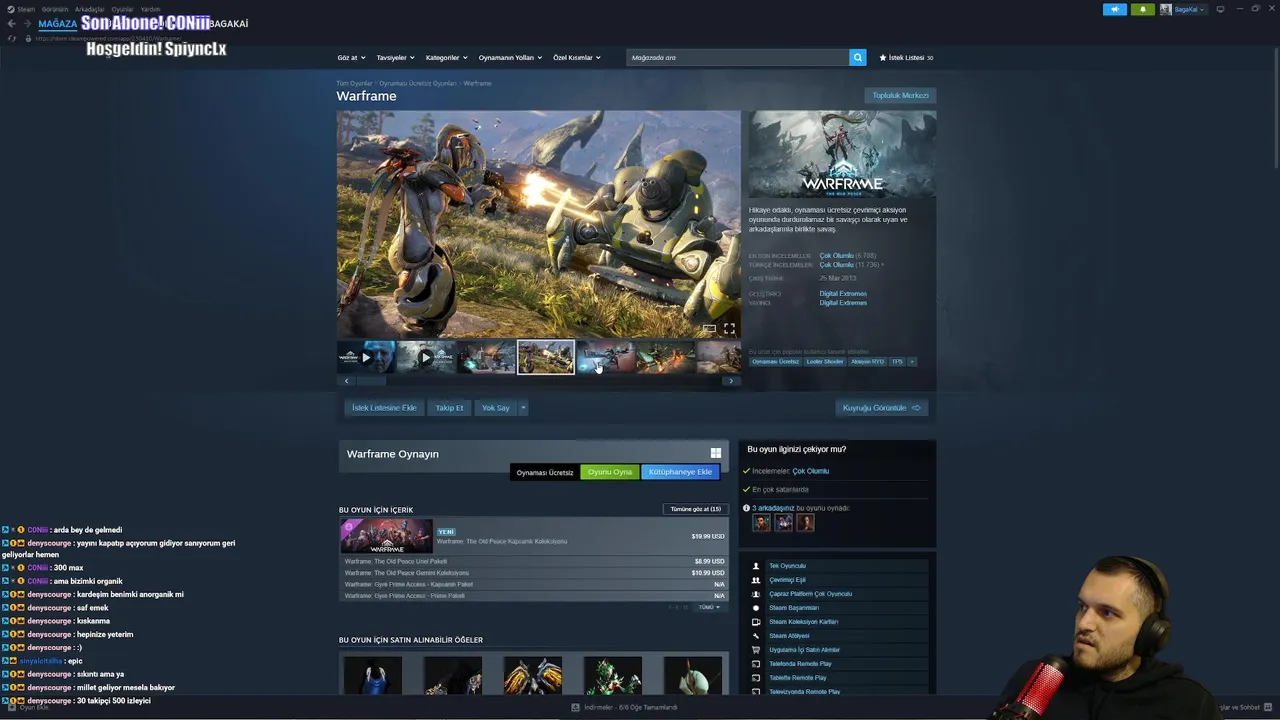The image size is (1280, 720).
Task: Open the Oyunlar menu
Action: [x=122, y=9]
